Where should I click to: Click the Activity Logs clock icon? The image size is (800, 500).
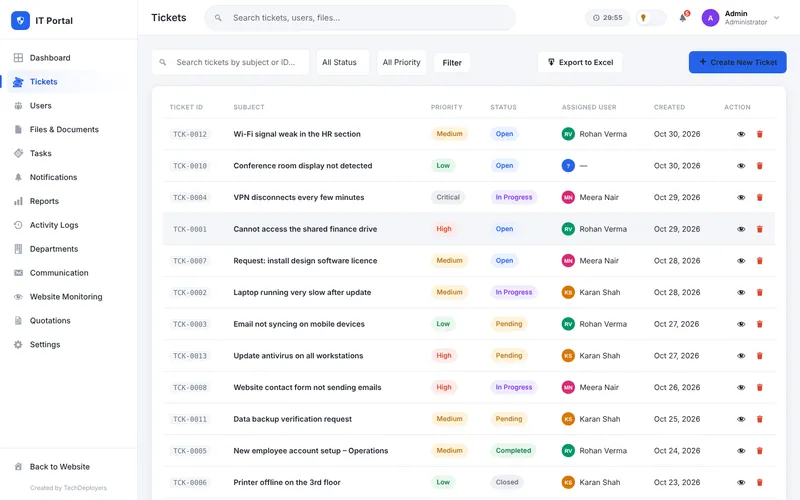coord(18,225)
